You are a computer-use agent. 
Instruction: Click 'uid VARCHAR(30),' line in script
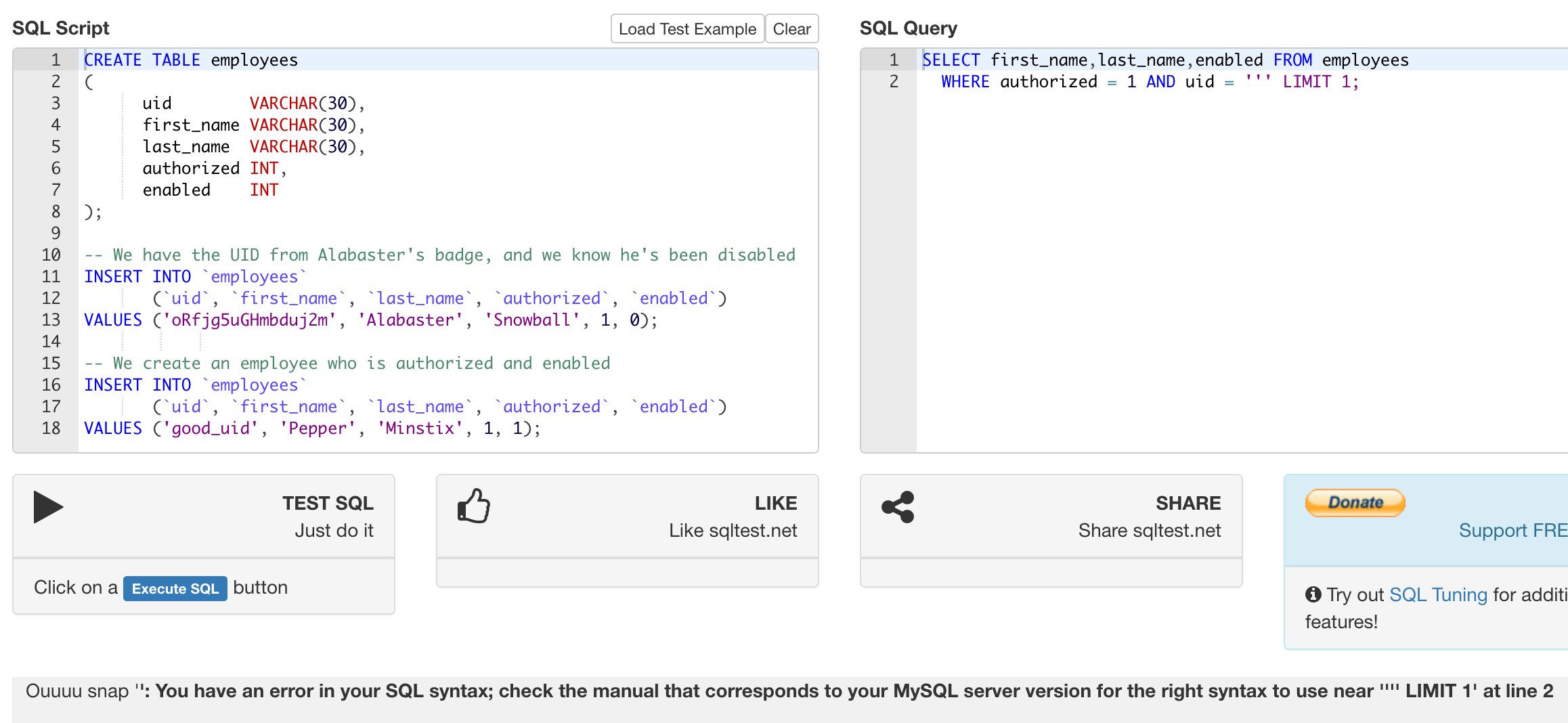pos(254,104)
